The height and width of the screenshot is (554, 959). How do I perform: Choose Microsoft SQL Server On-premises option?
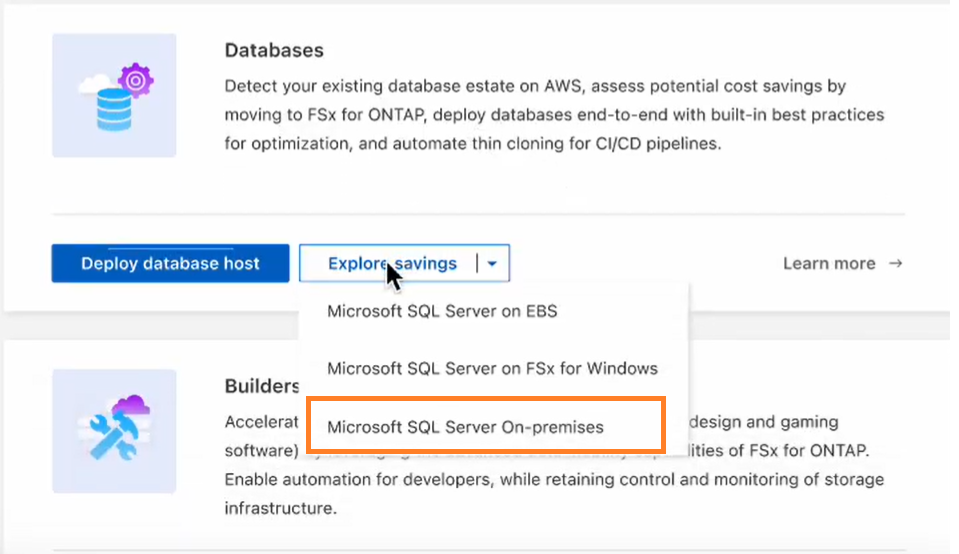coord(465,427)
